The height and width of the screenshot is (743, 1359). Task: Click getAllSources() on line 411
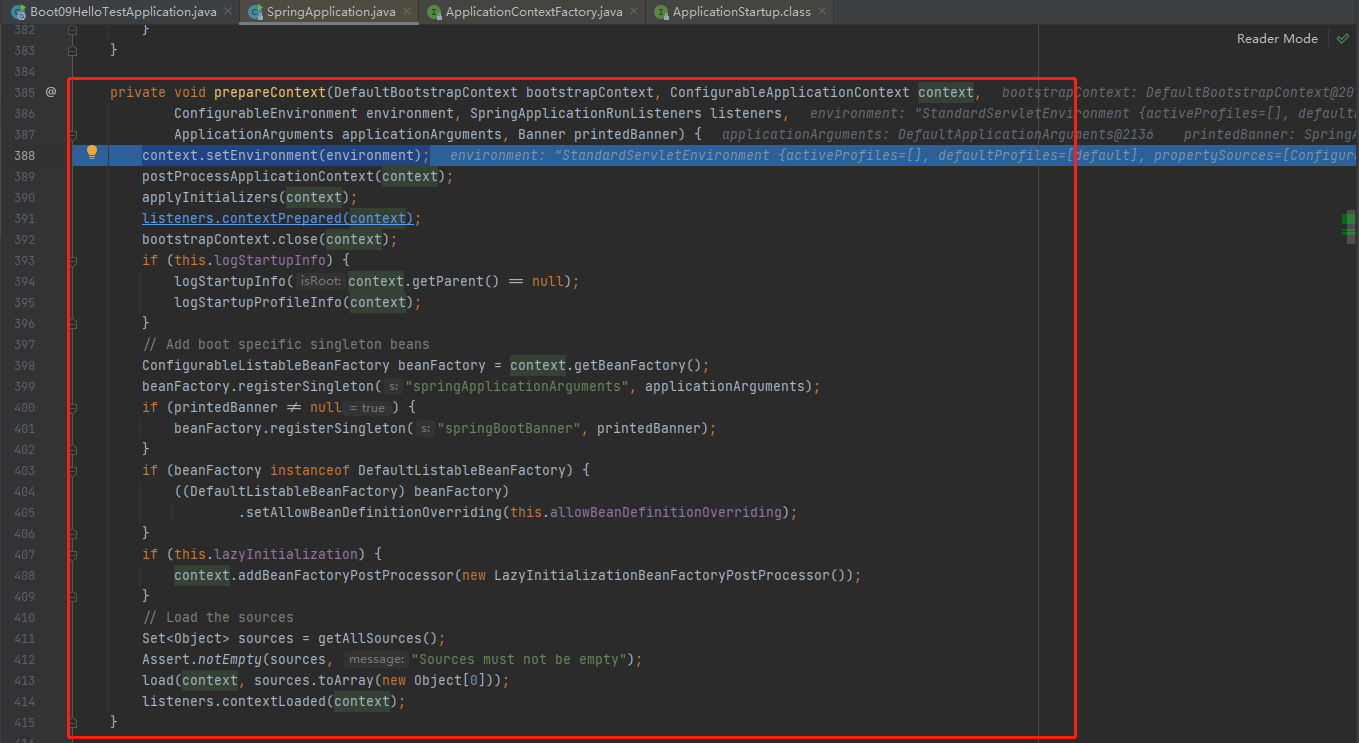coord(377,638)
